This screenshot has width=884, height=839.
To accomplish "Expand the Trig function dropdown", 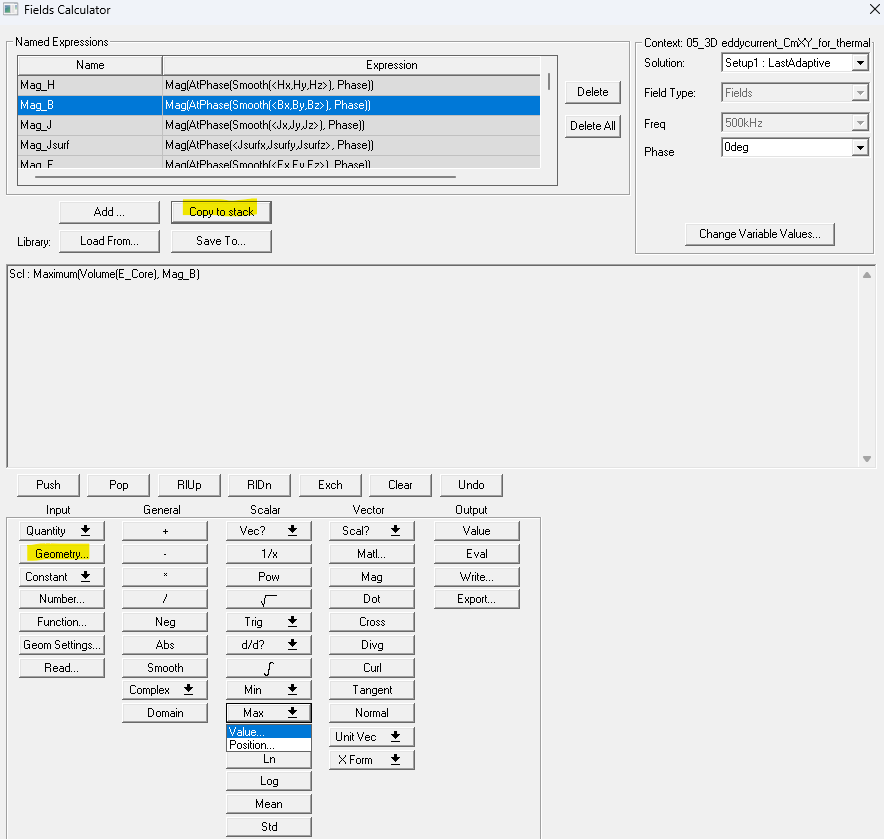I will [x=267, y=621].
